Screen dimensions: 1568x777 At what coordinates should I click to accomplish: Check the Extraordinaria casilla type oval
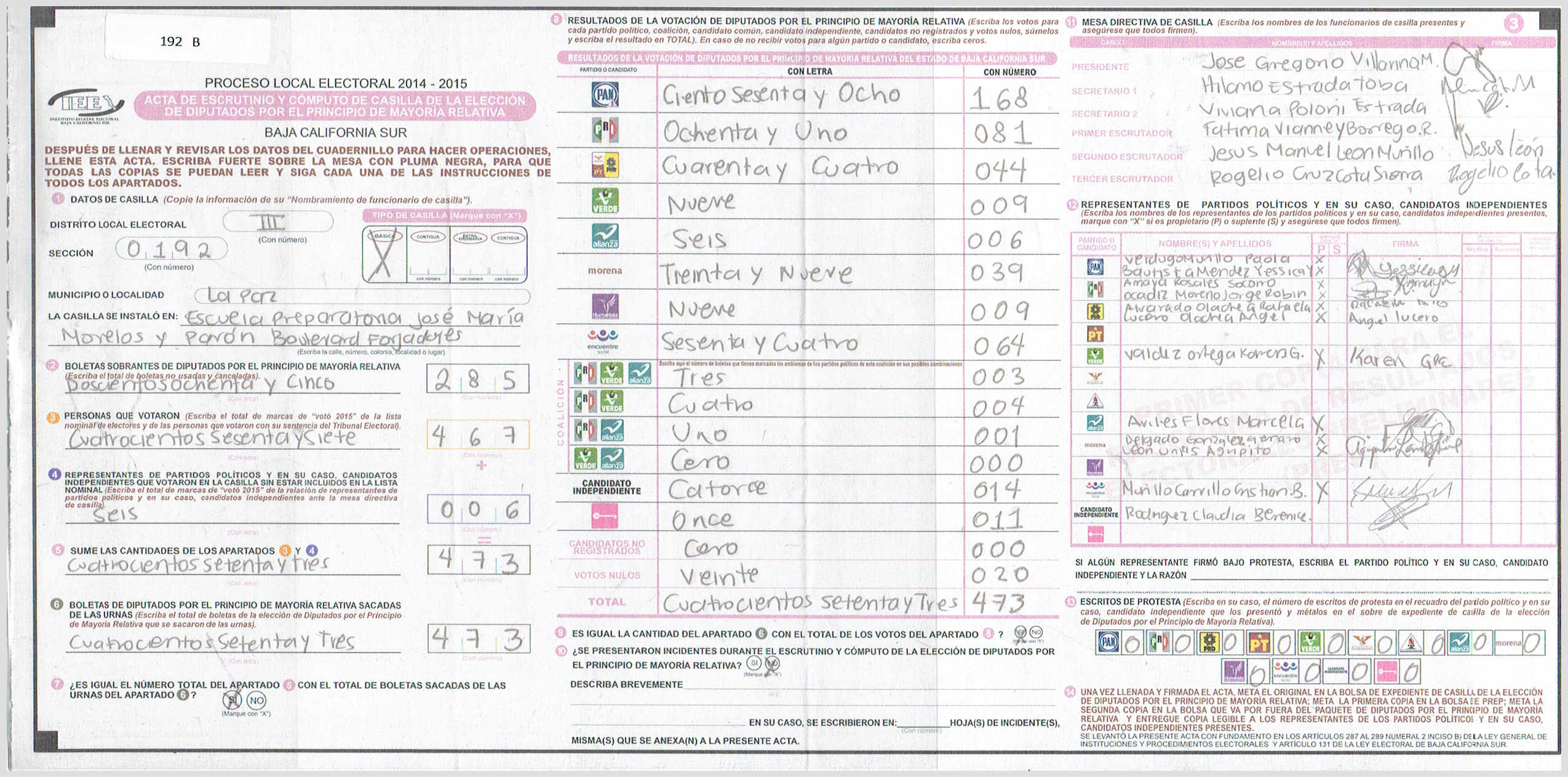470,237
